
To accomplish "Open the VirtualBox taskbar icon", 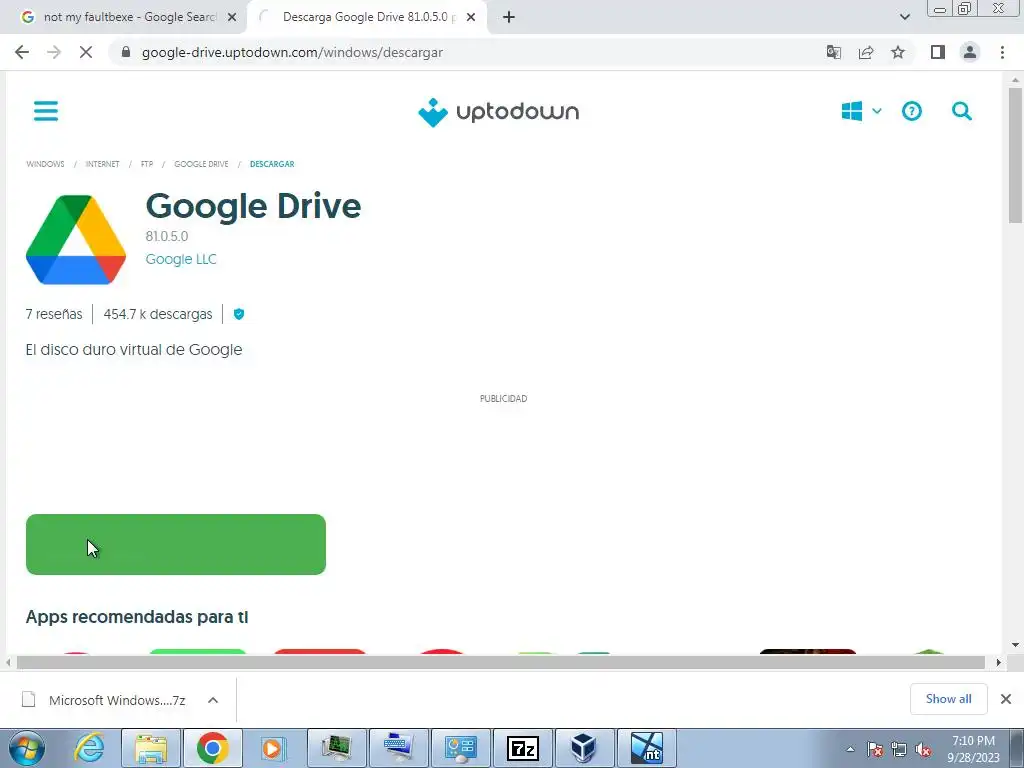I will click(583, 748).
